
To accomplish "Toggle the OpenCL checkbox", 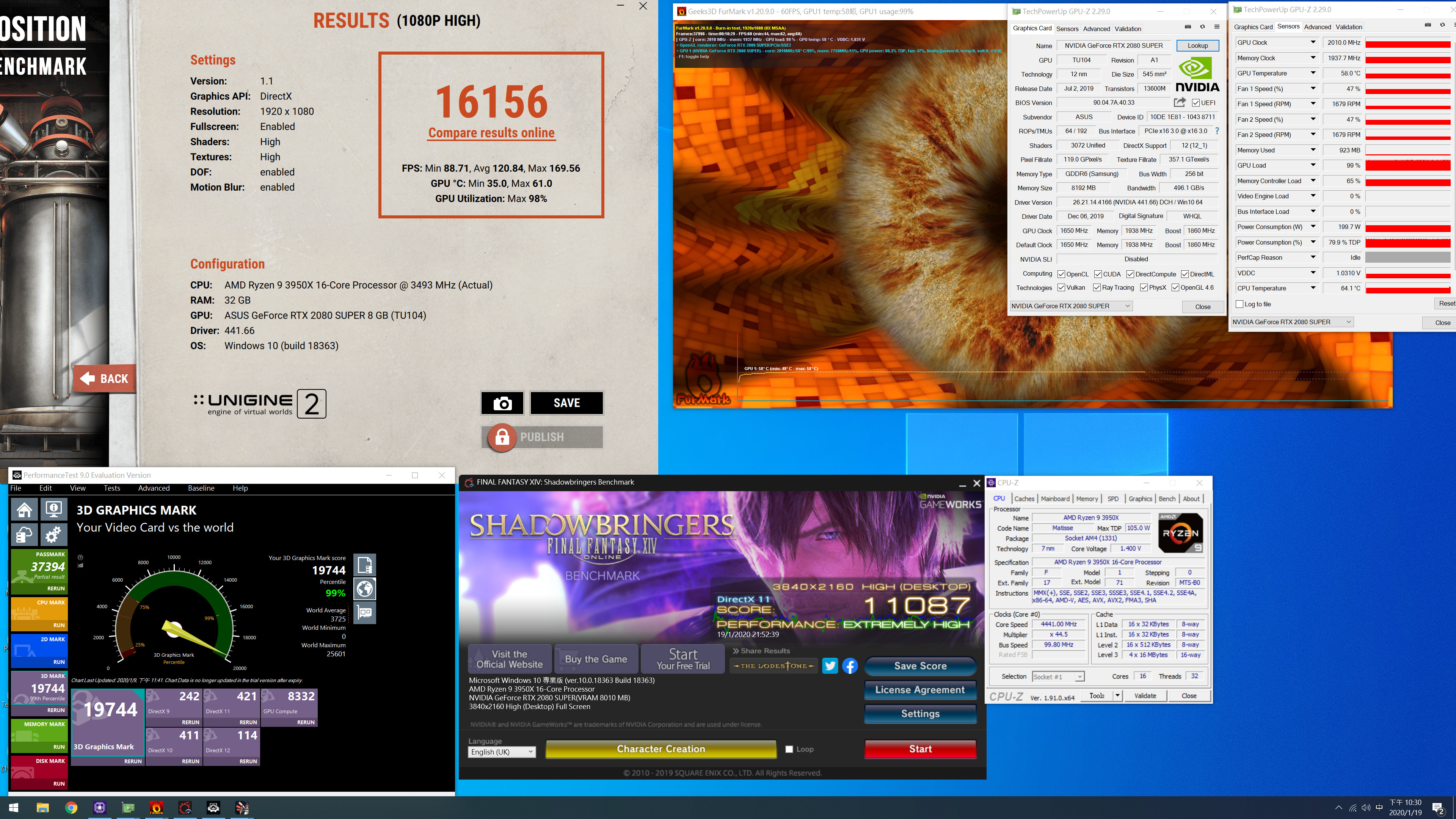I will pyautogui.click(x=1062, y=274).
